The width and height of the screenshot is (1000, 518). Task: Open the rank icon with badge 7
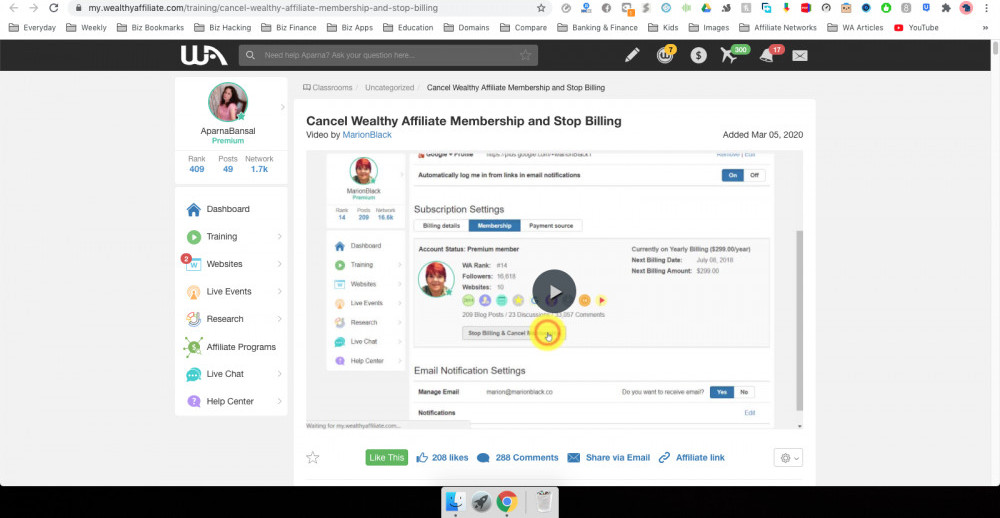[x=664, y=55]
